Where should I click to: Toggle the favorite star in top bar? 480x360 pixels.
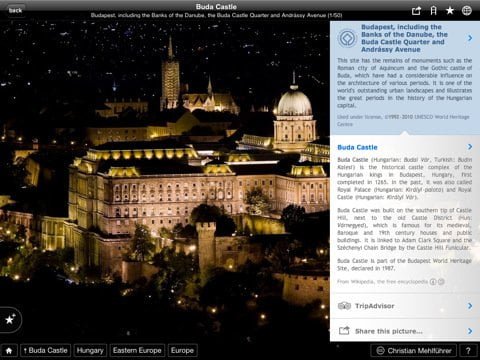coord(450,11)
